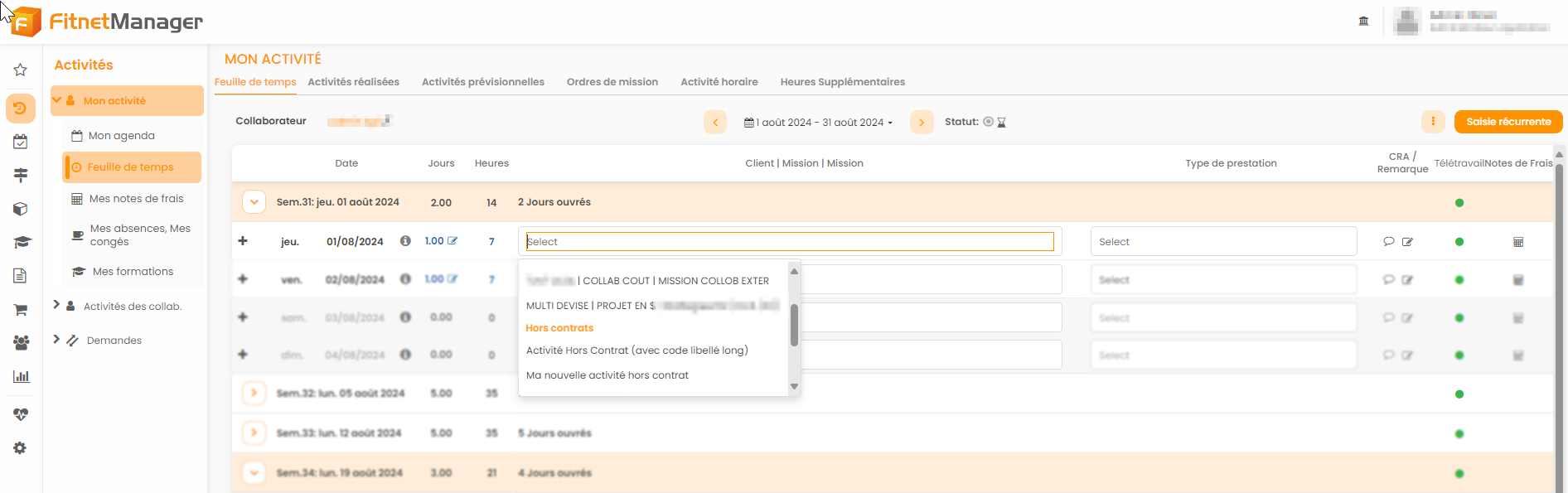Toggle the green télétravail dot for Sem.31
This screenshot has width=1568, height=493.
pos(1459,203)
